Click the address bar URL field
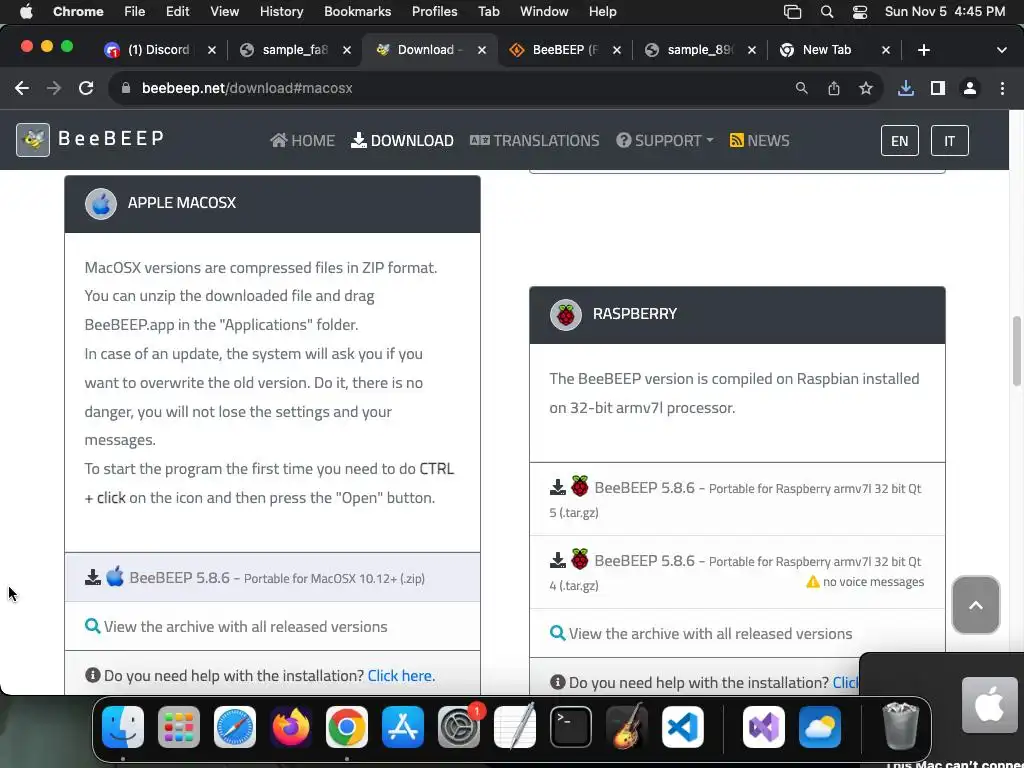This screenshot has width=1024, height=768. coord(457,88)
